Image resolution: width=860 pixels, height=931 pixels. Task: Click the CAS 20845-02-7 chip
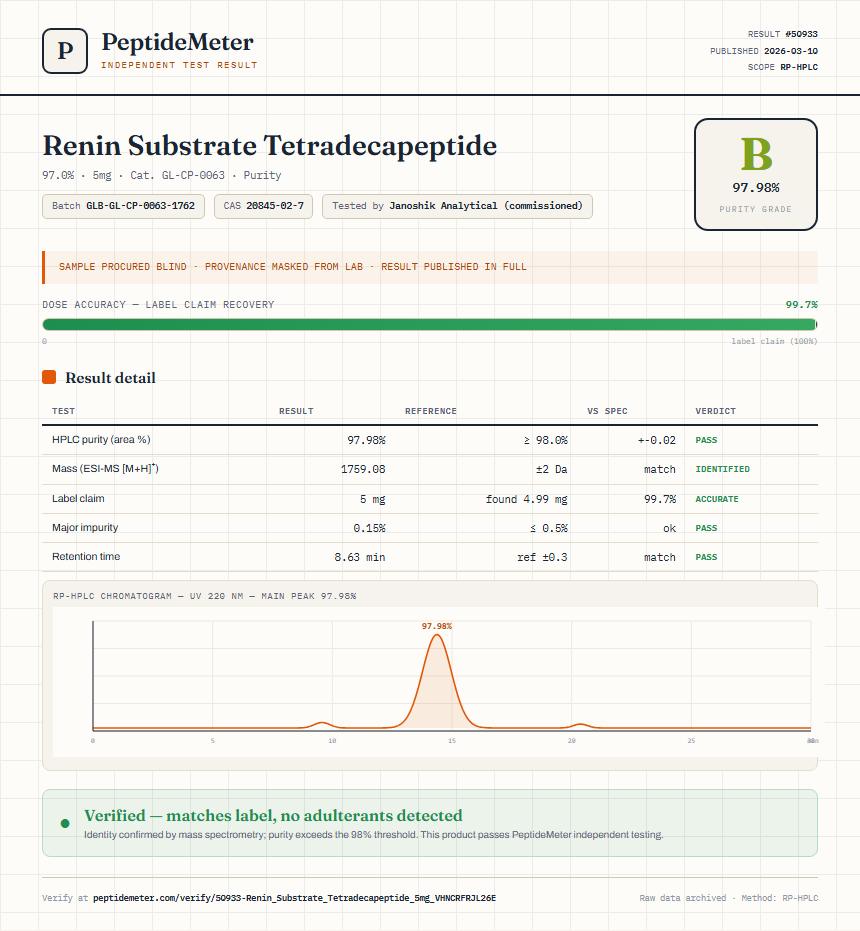(x=263, y=206)
